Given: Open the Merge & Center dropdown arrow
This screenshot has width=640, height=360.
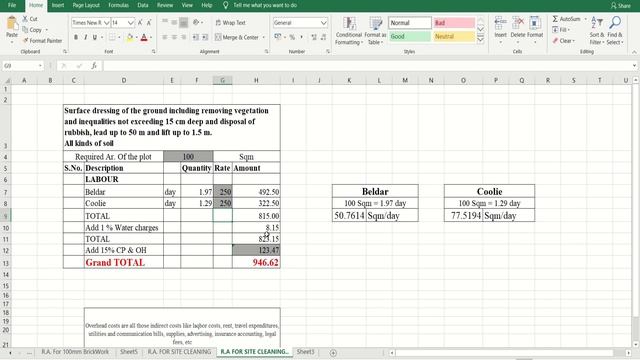Looking at the screenshot, I should coord(264,37).
